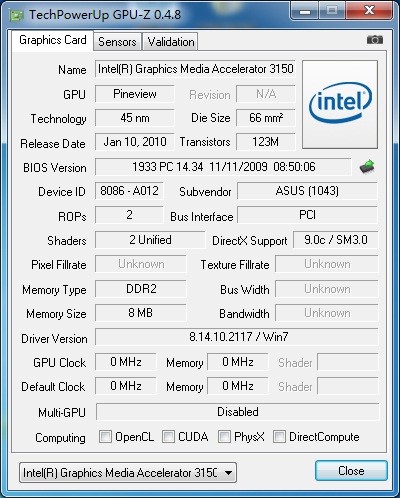The width and height of the screenshot is (400, 498).
Task: Tick the DirectCompute checkbox
Action: [x=279, y=436]
